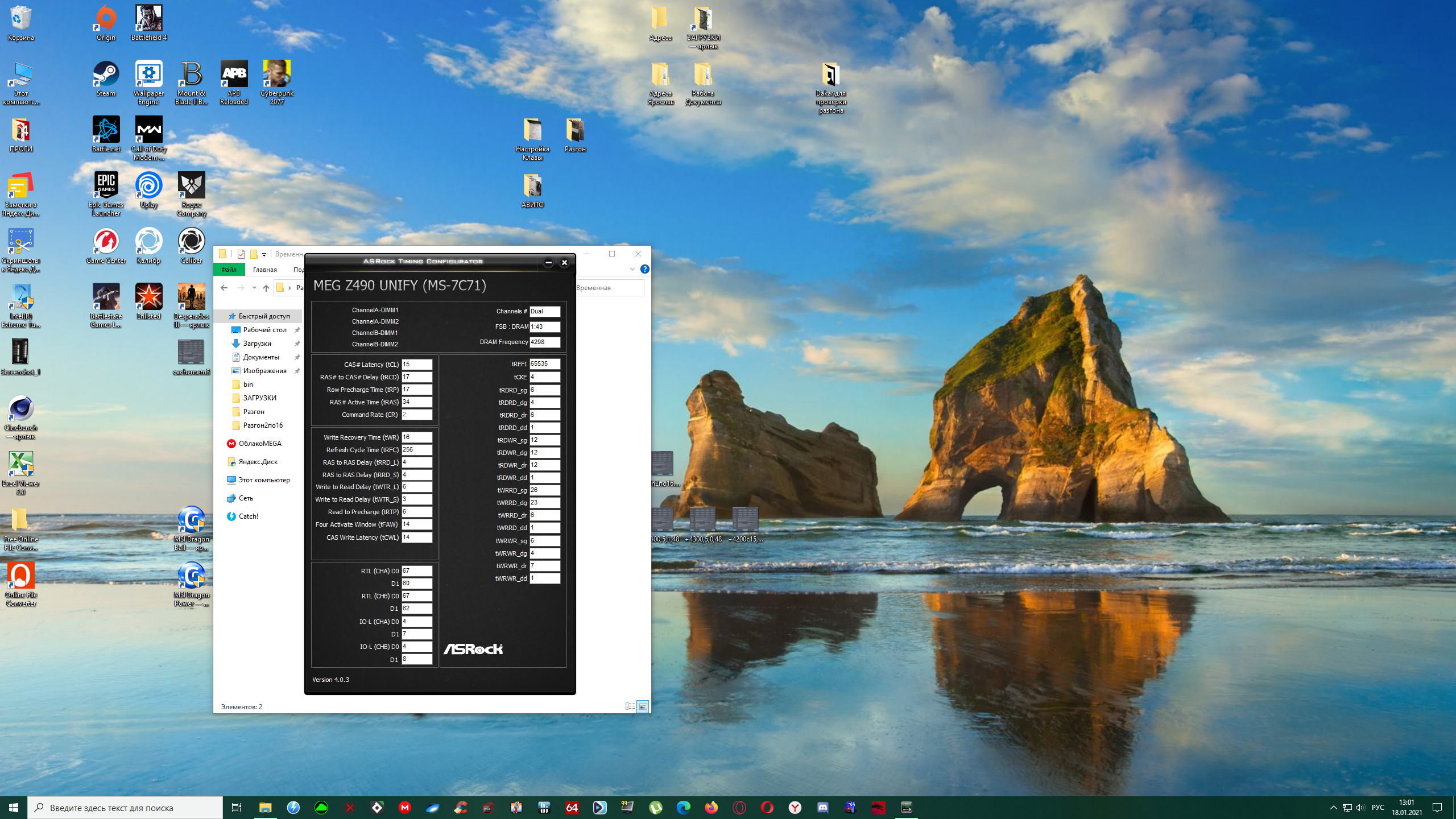The width and height of the screenshot is (1456, 819).
Task: Switch Explorer to large icons view
Action: click(x=643, y=706)
